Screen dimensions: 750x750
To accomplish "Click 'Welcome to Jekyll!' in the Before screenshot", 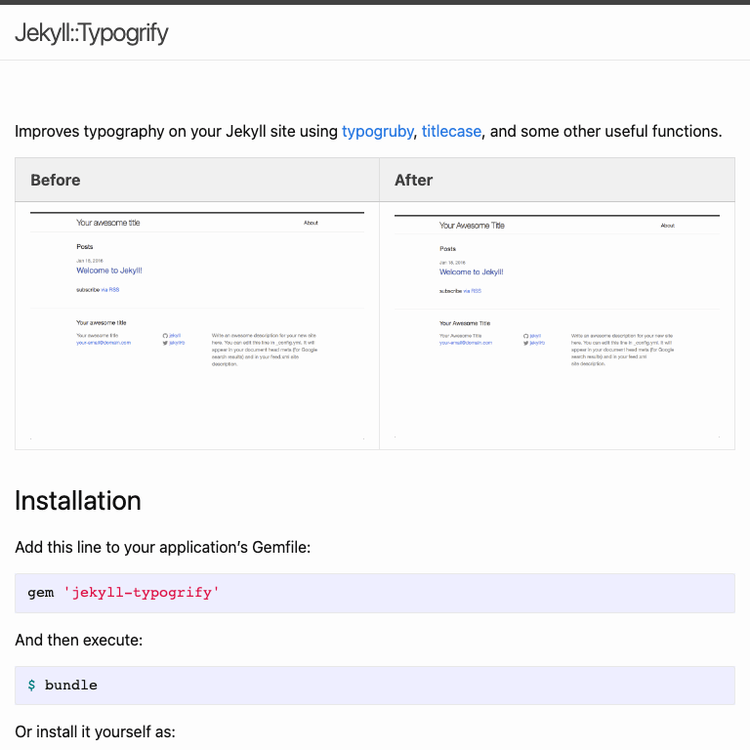I will 109,271.
